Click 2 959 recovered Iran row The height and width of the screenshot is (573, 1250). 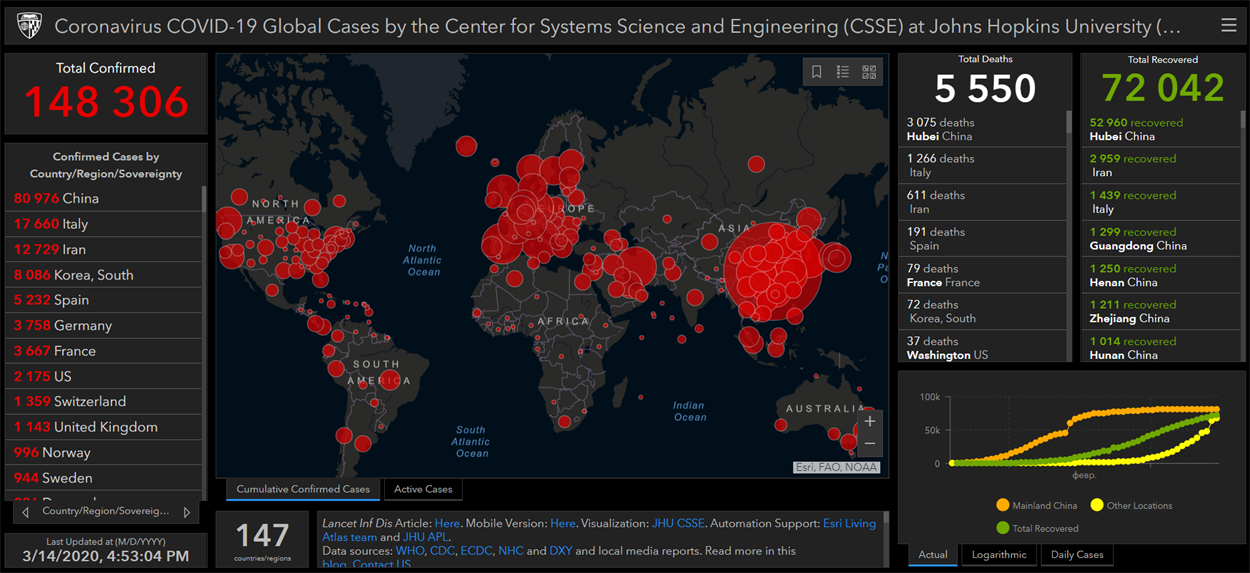(1161, 165)
